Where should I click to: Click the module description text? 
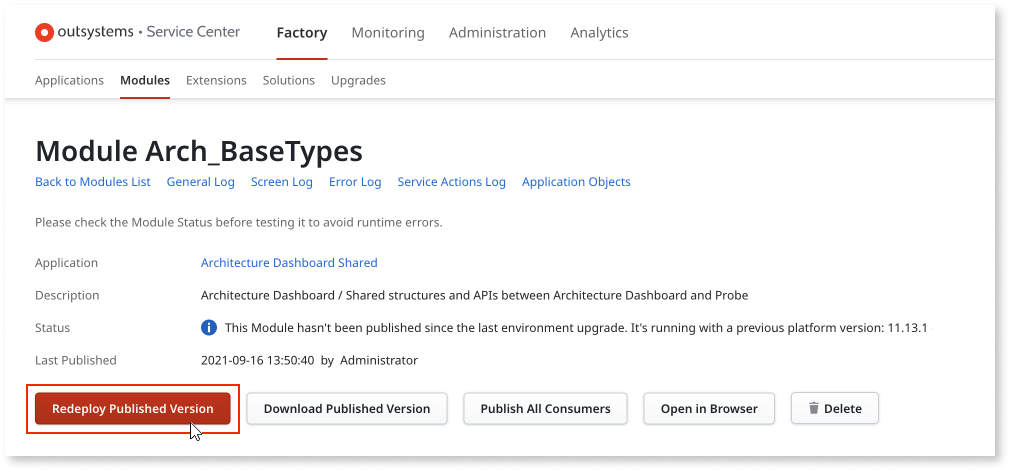[475, 296]
